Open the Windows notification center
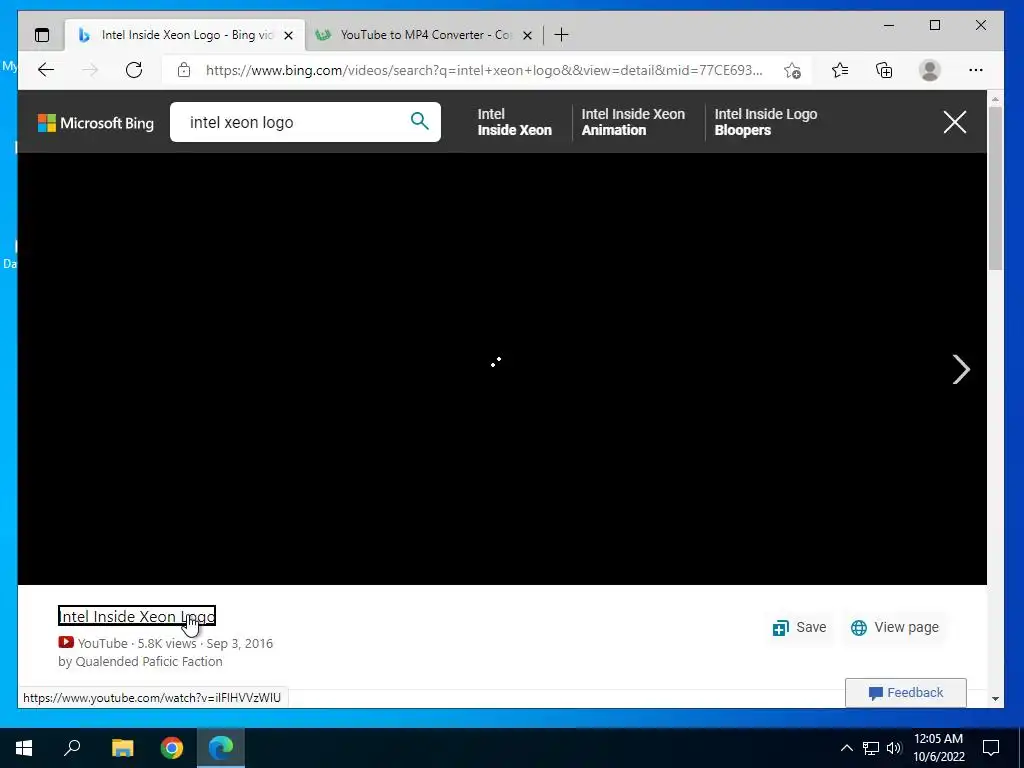The image size is (1024, 768). click(x=991, y=748)
